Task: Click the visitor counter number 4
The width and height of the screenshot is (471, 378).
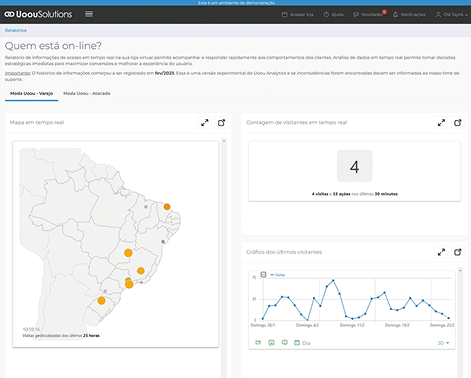Action: coord(354,166)
